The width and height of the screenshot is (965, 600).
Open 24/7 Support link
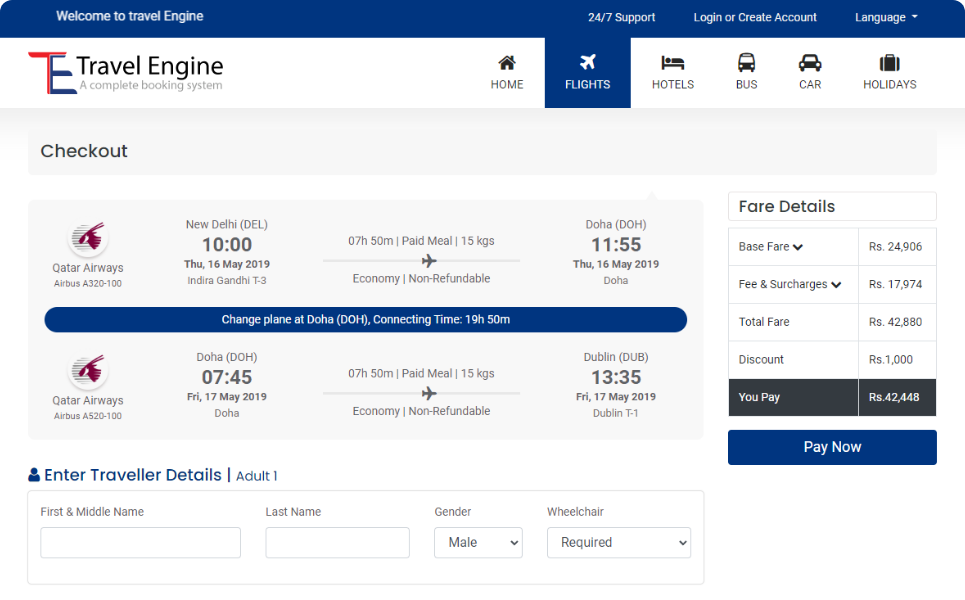(621, 17)
